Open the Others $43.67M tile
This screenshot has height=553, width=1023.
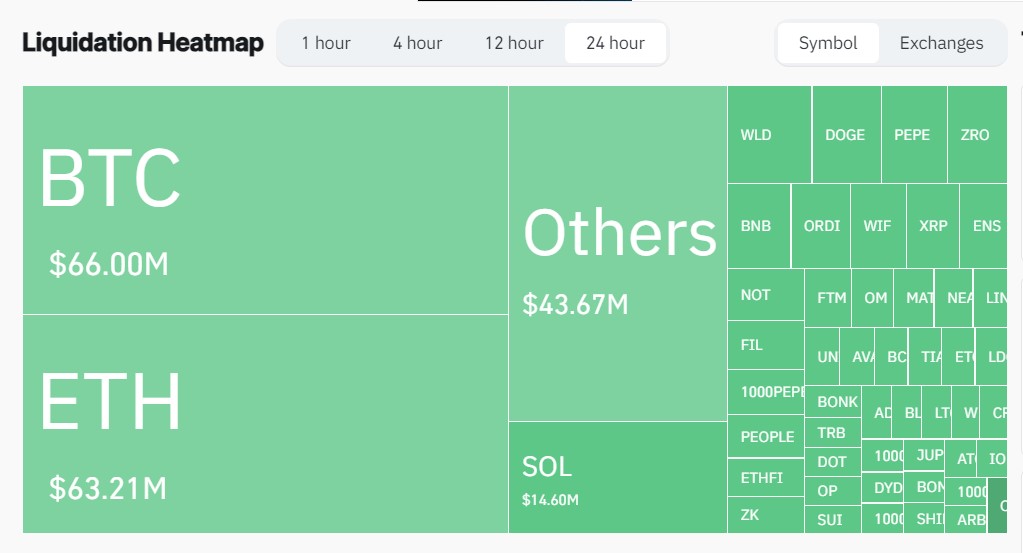pos(617,253)
